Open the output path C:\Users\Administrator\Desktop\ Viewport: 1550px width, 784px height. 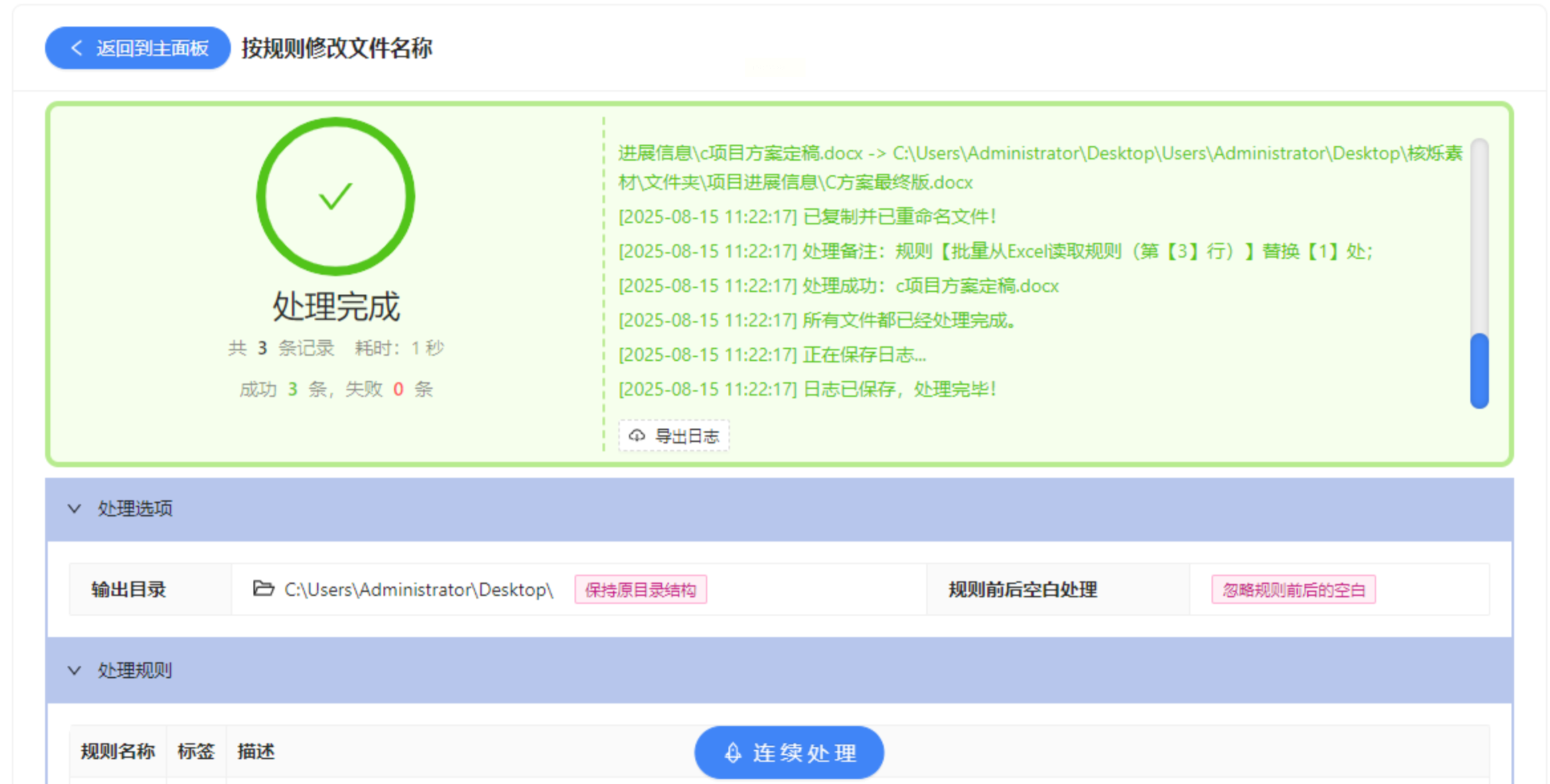pos(418,590)
